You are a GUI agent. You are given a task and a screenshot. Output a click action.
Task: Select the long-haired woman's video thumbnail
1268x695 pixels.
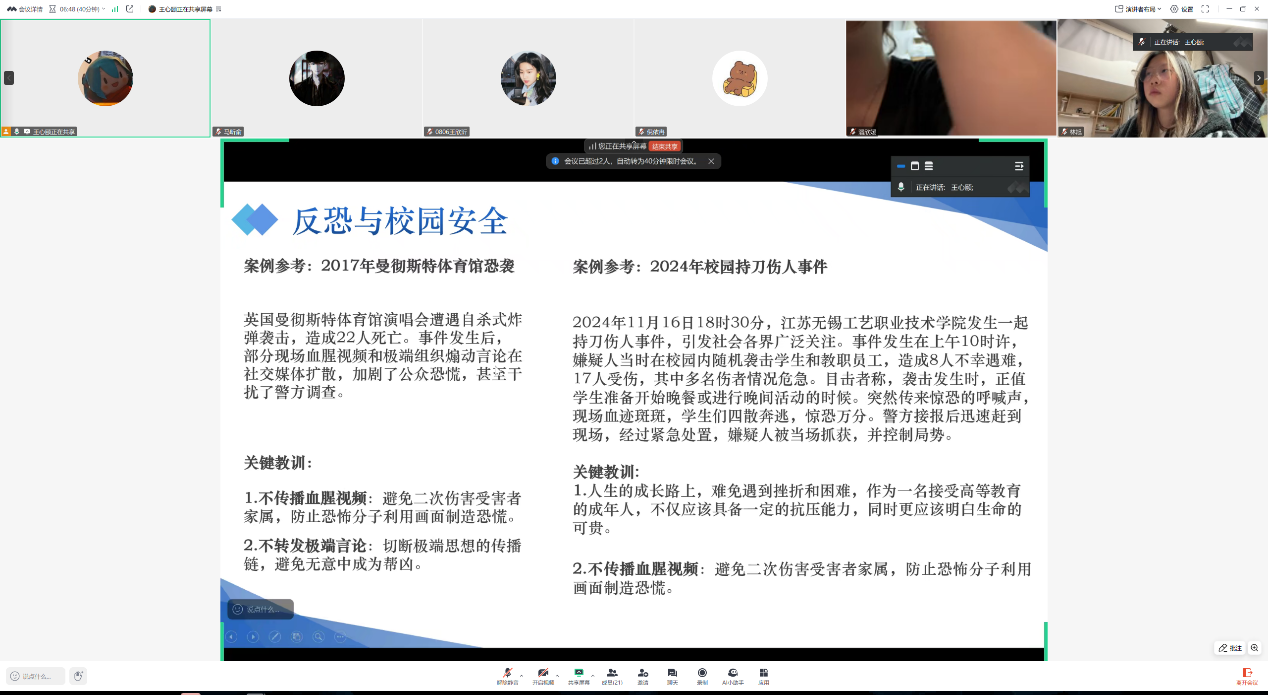(x=528, y=78)
